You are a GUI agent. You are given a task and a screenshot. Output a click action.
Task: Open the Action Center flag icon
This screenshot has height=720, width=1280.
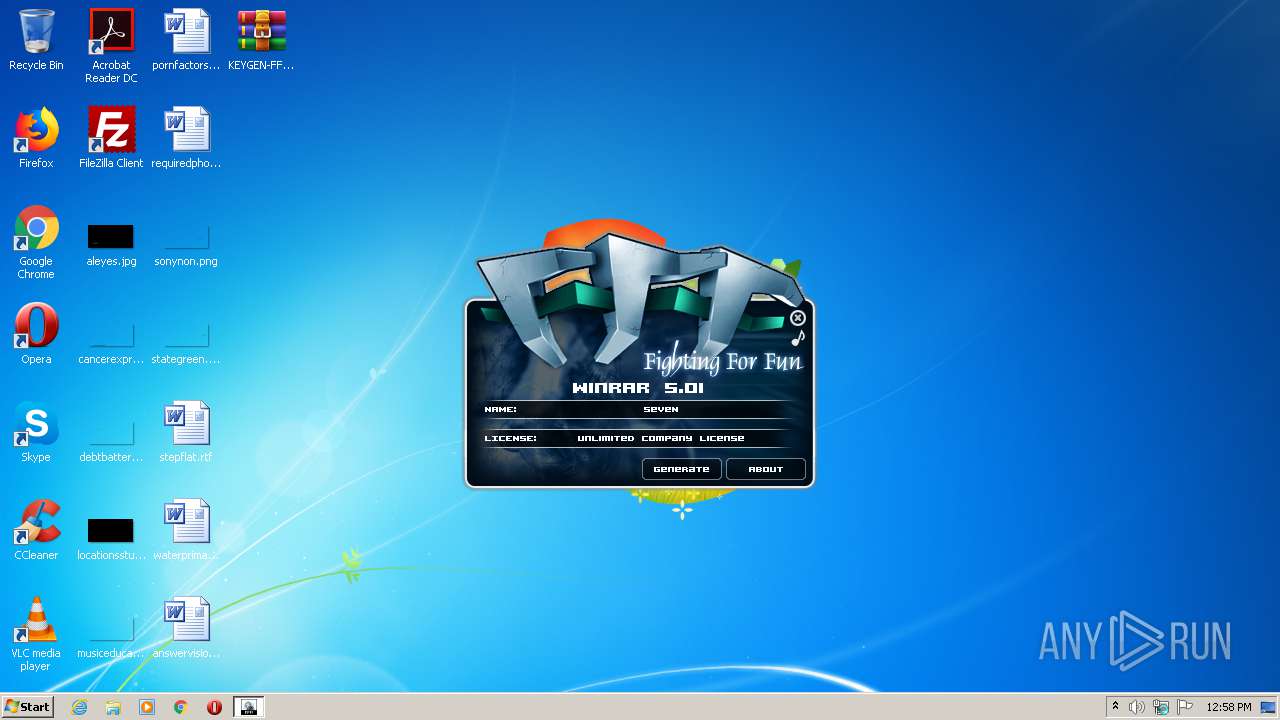point(1185,707)
